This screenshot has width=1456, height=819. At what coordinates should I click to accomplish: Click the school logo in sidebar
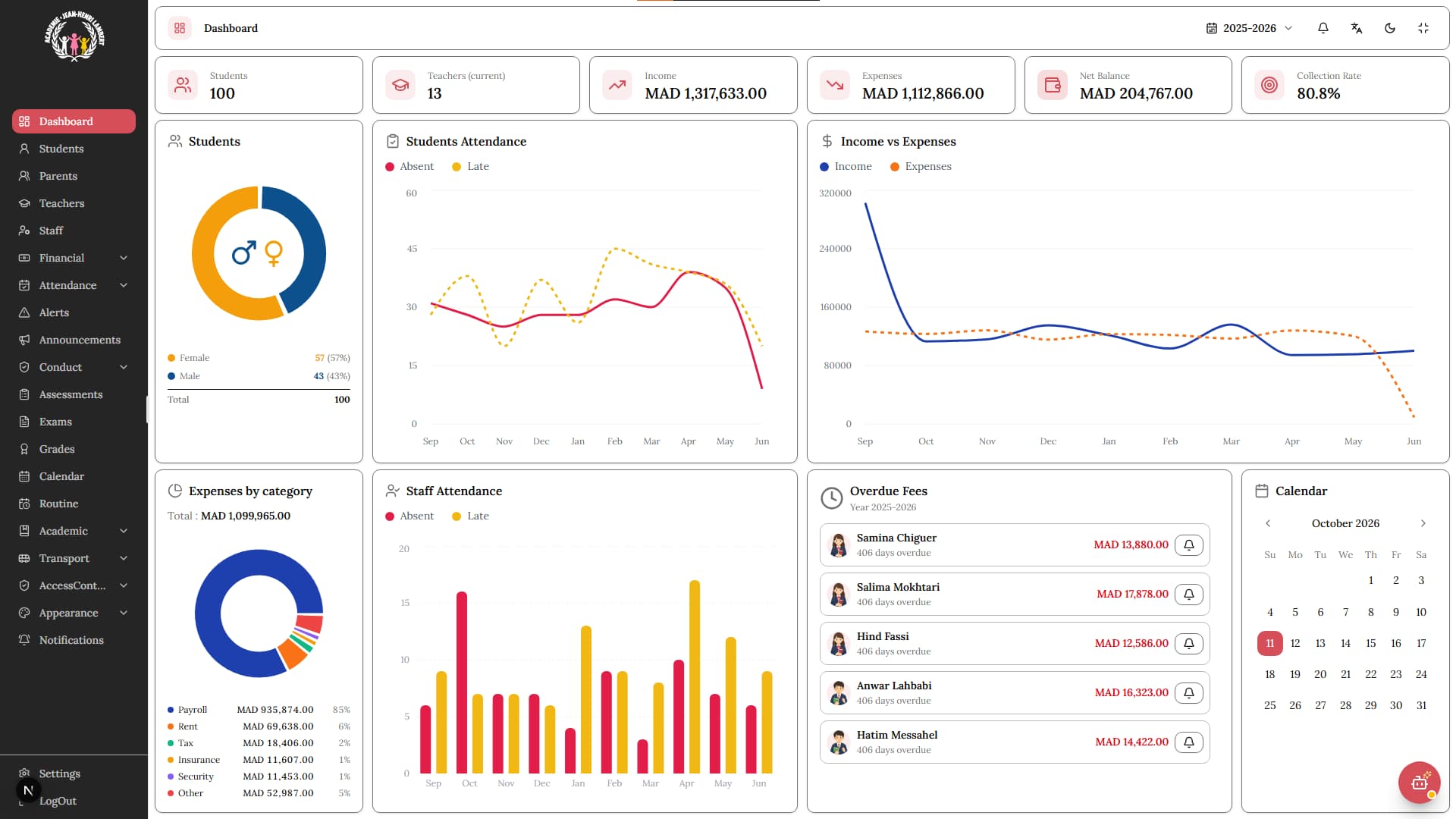[x=74, y=36]
